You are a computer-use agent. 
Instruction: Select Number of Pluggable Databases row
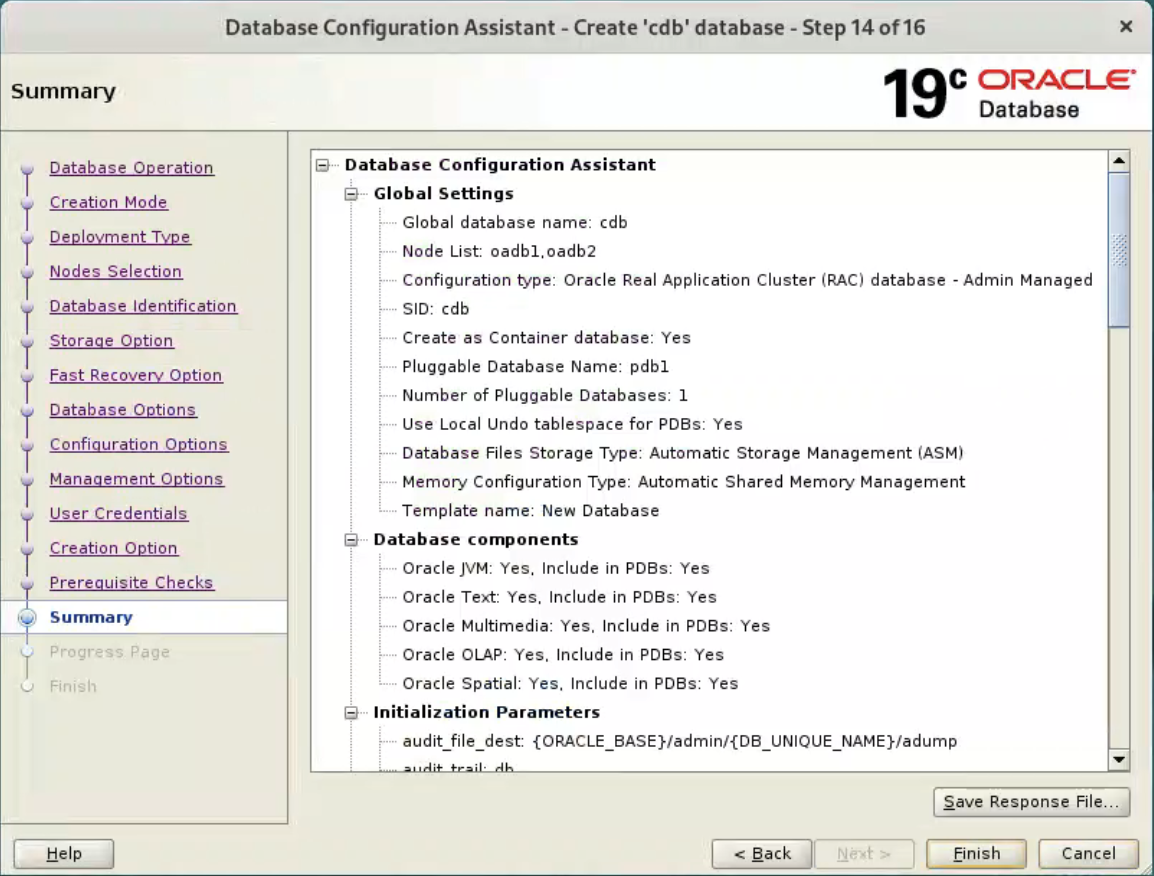coord(545,395)
